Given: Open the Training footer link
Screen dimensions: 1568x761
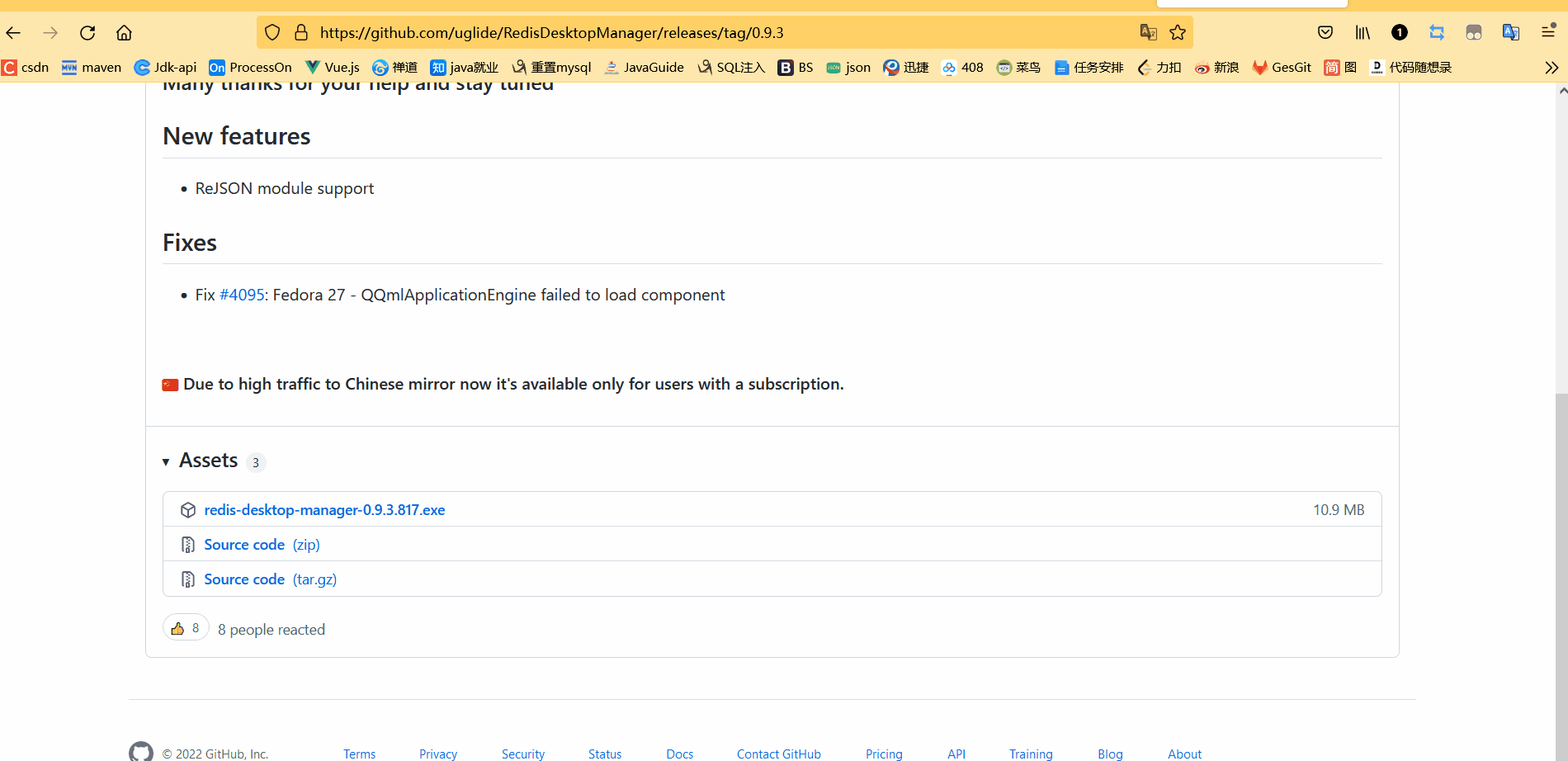Looking at the screenshot, I should [x=1031, y=754].
